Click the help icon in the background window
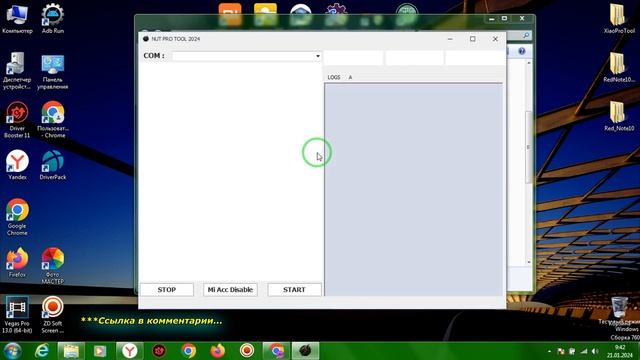 522,51
